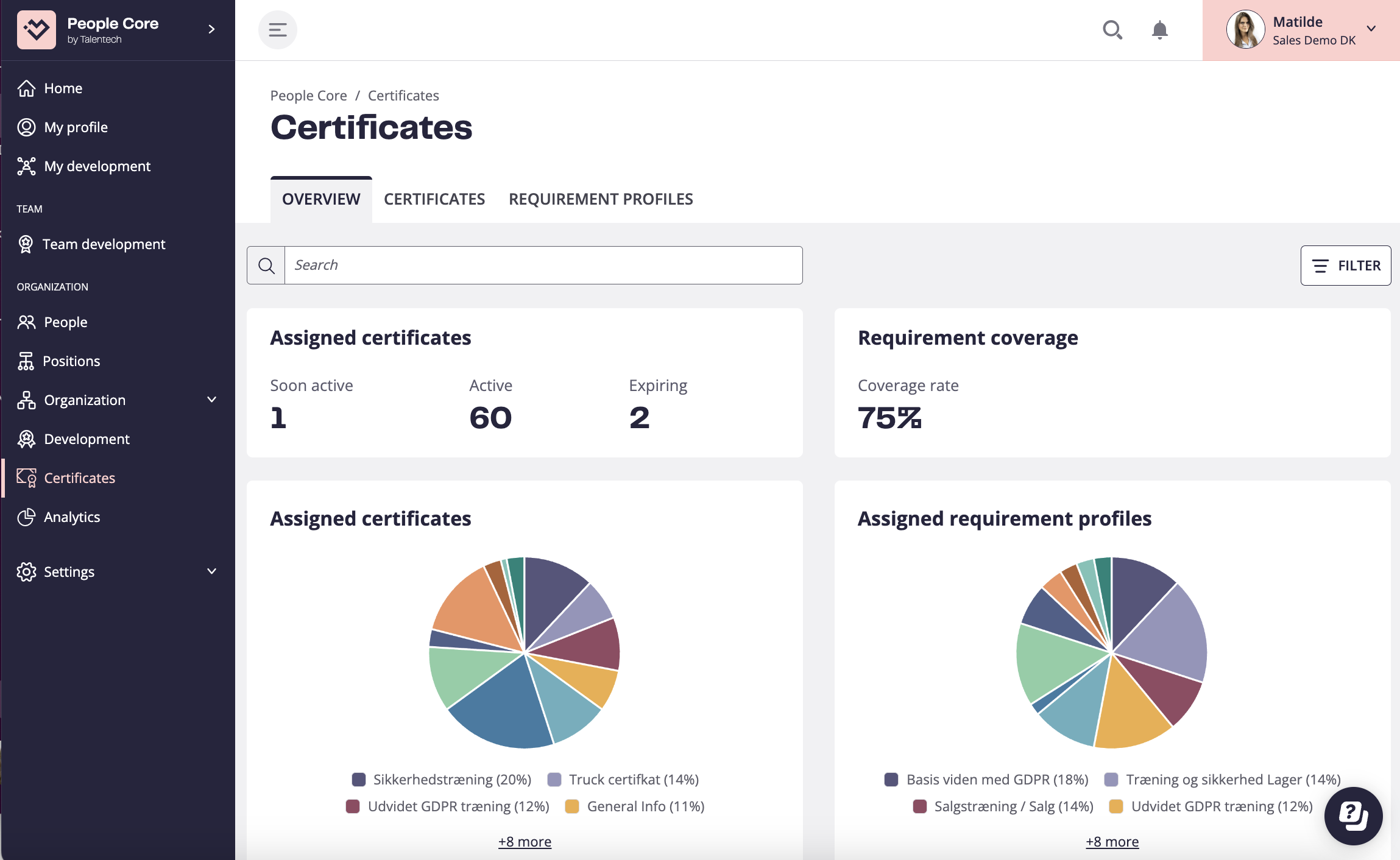The width and height of the screenshot is (1400, 860).
Task: Expand the Settings submenu chevron
Action: (211, 571)
